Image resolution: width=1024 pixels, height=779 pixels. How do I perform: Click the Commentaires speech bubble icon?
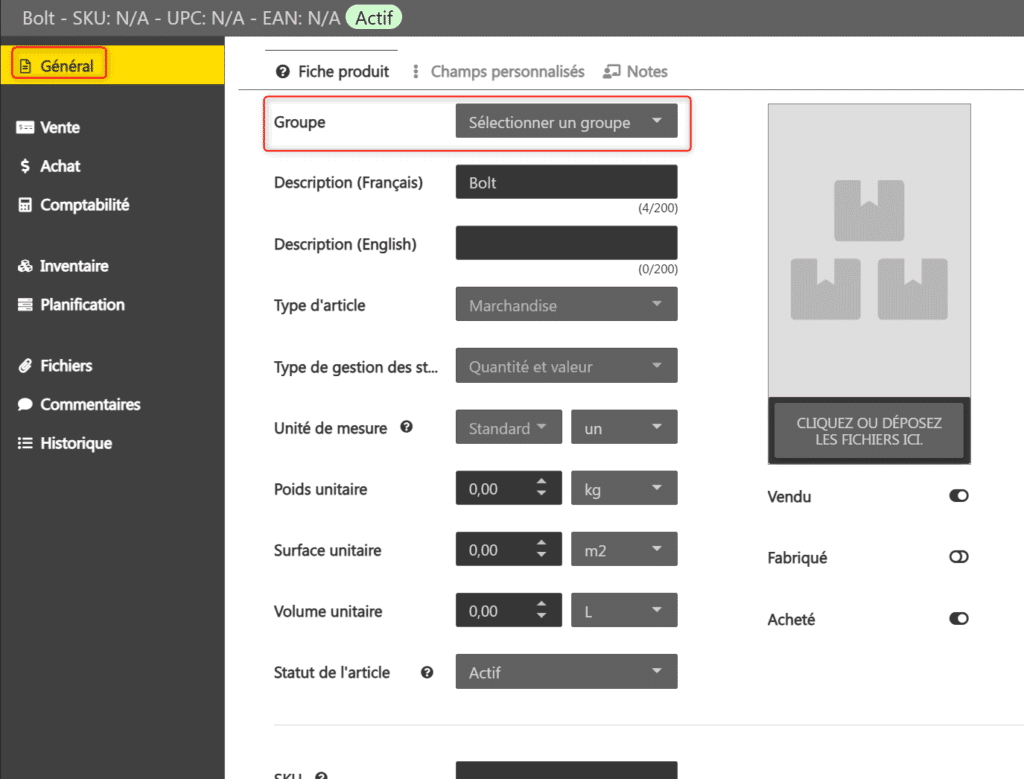(25, 405)
